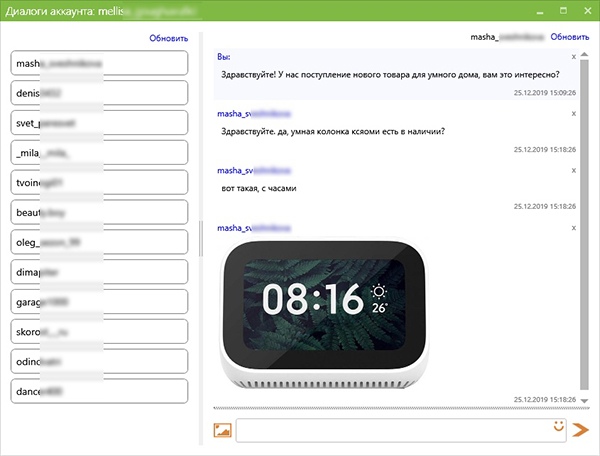600x456 pixels.
Task: Remove message asking about 'умная колонка'
Action: pyautogui.click(x=573, y=113)
